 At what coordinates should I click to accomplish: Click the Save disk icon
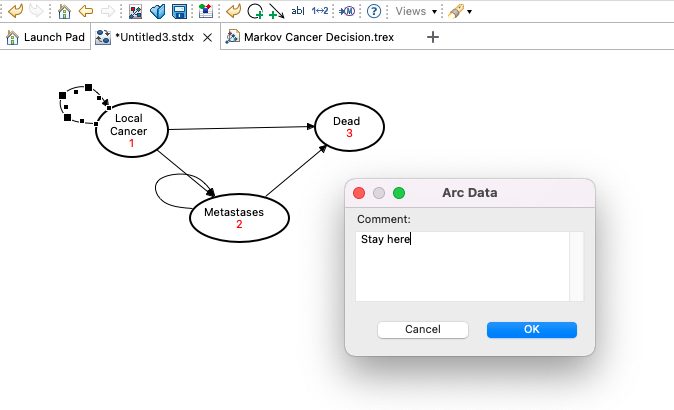[179, 12]
